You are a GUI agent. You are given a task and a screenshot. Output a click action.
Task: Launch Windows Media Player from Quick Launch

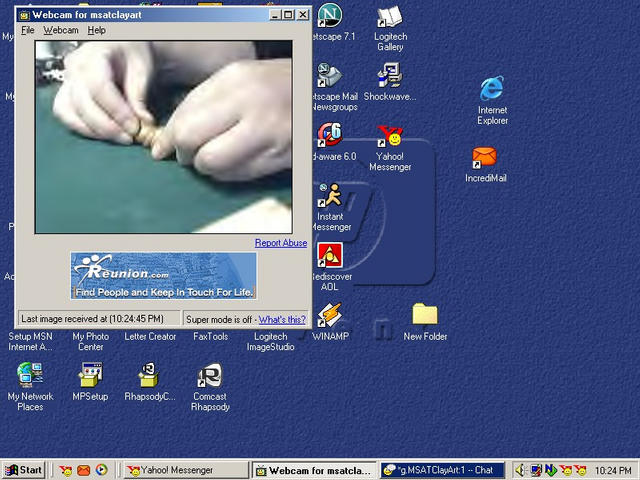(x=102, y=470)
